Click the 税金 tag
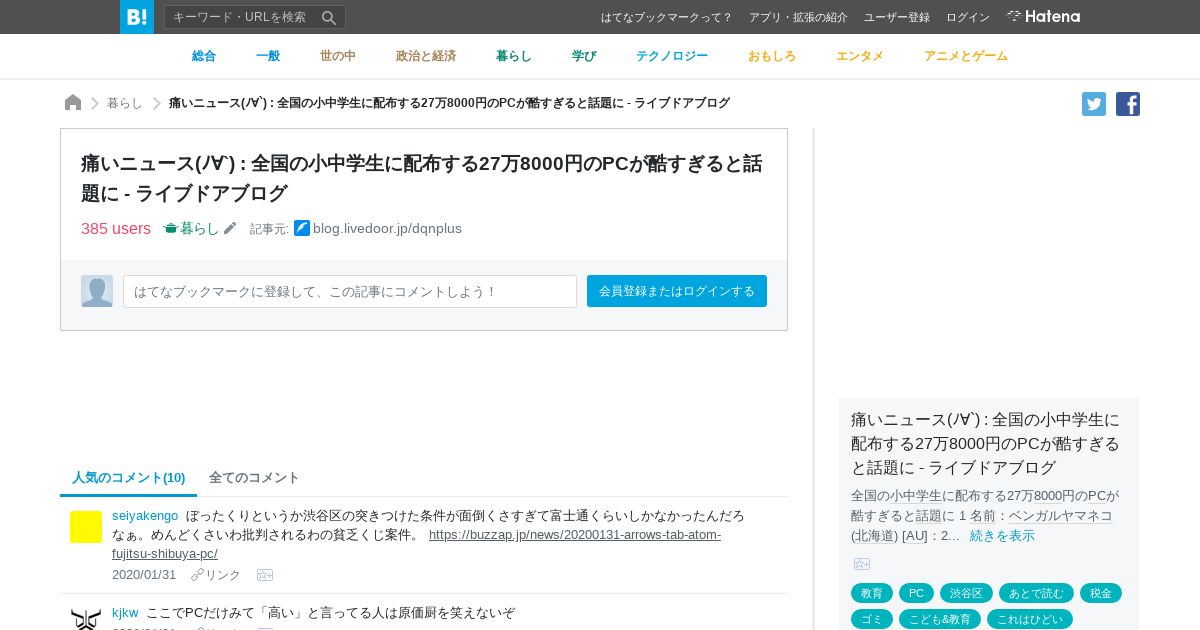 (x=1101, y=593)
